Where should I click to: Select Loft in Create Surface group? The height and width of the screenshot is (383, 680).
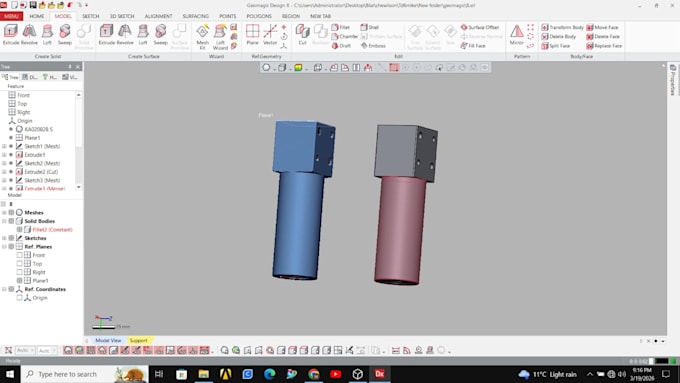pos(143,34)
